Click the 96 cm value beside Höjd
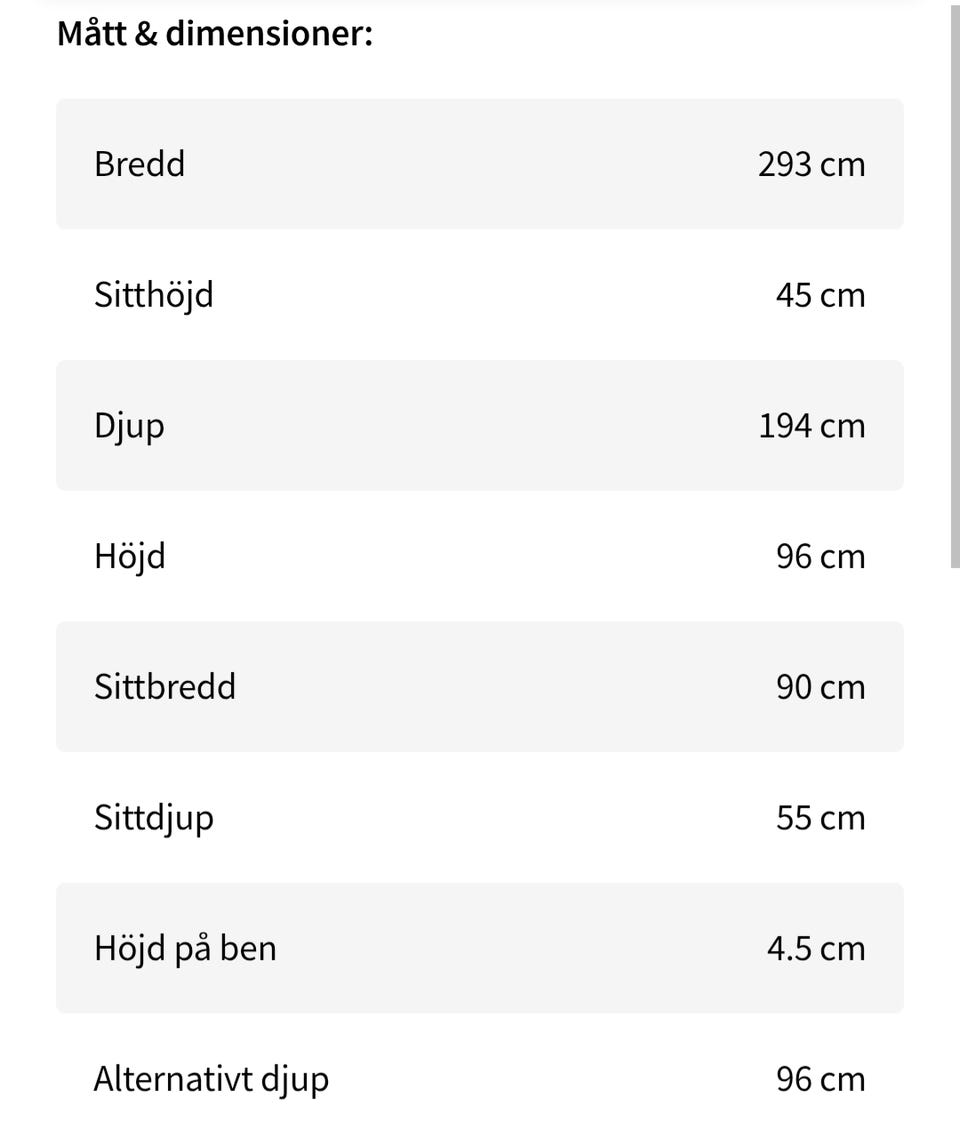 820,556
